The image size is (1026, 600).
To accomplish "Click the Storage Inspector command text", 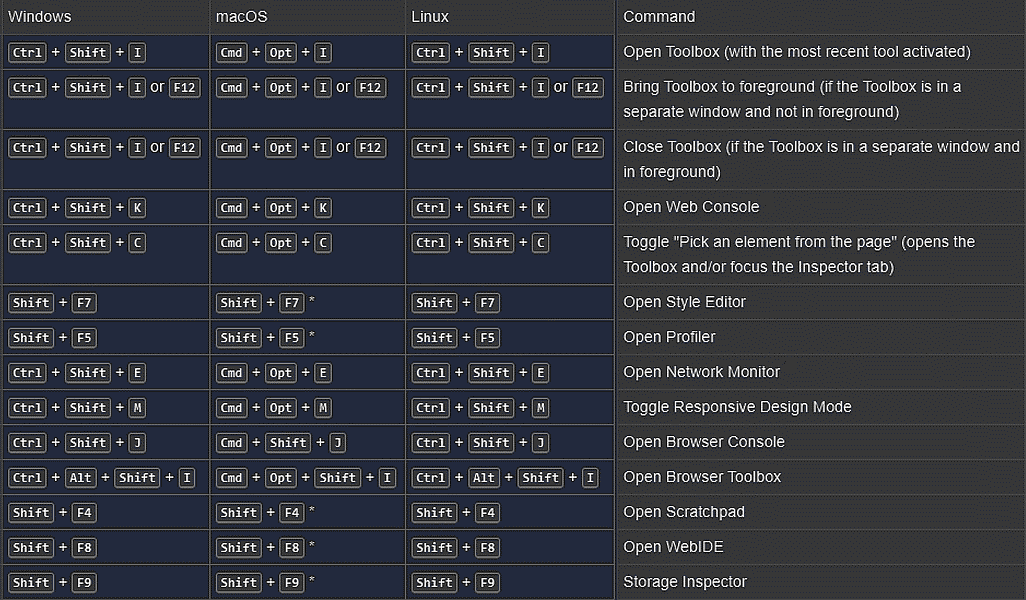I will tap(685, 582).
